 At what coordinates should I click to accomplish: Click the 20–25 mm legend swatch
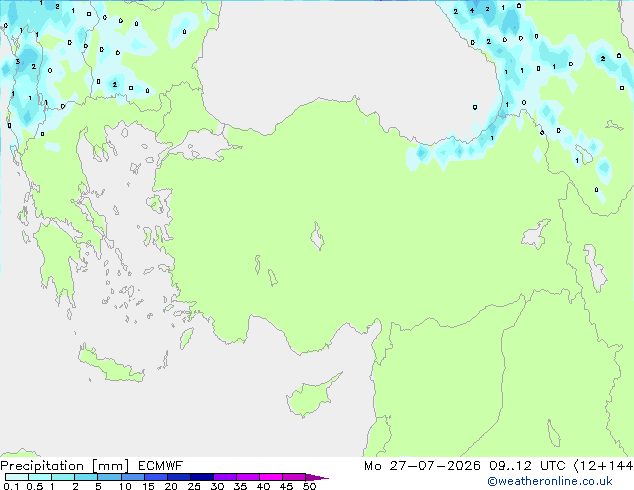178,477
